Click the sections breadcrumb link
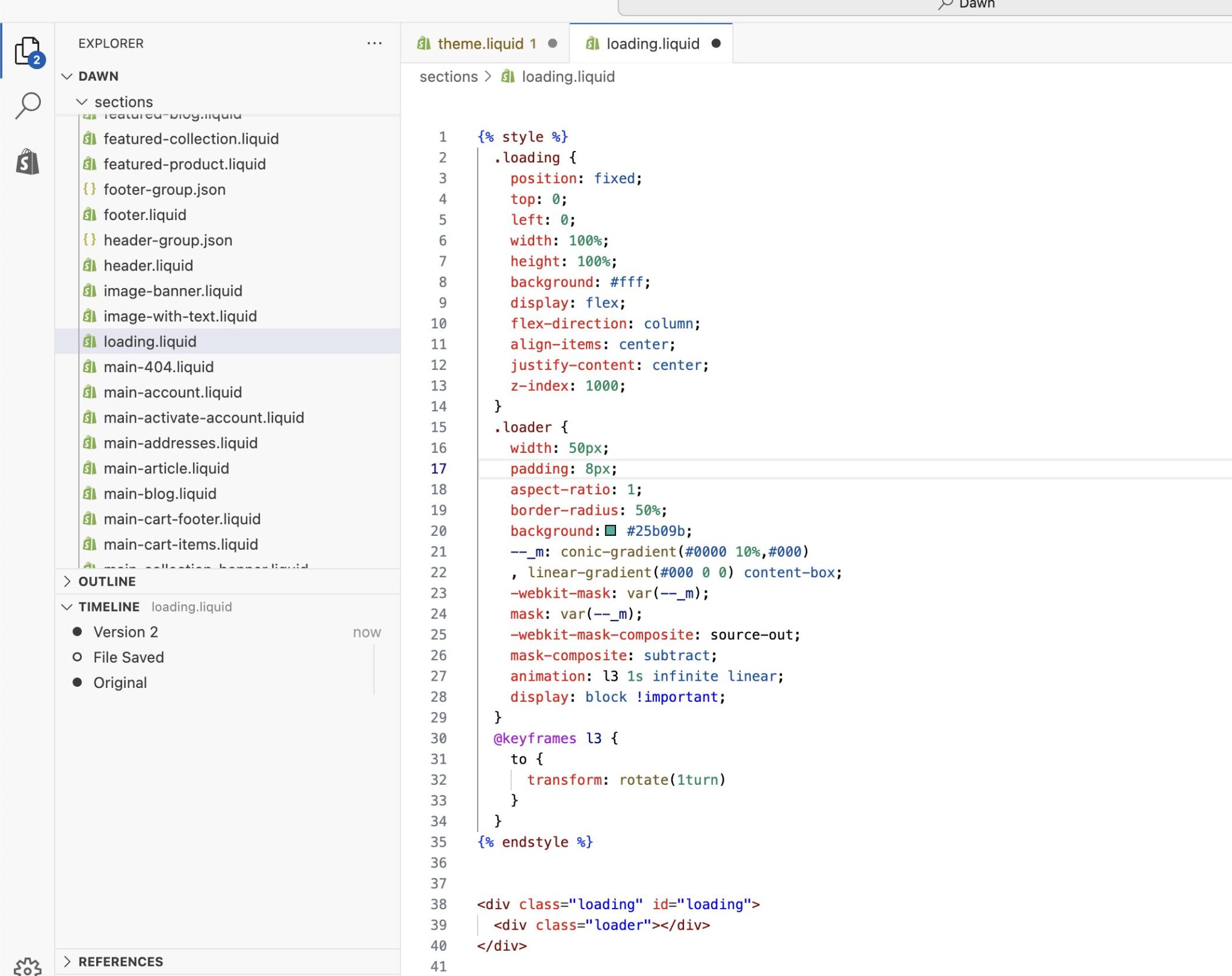1232x976 pixels. click(448, 76)
